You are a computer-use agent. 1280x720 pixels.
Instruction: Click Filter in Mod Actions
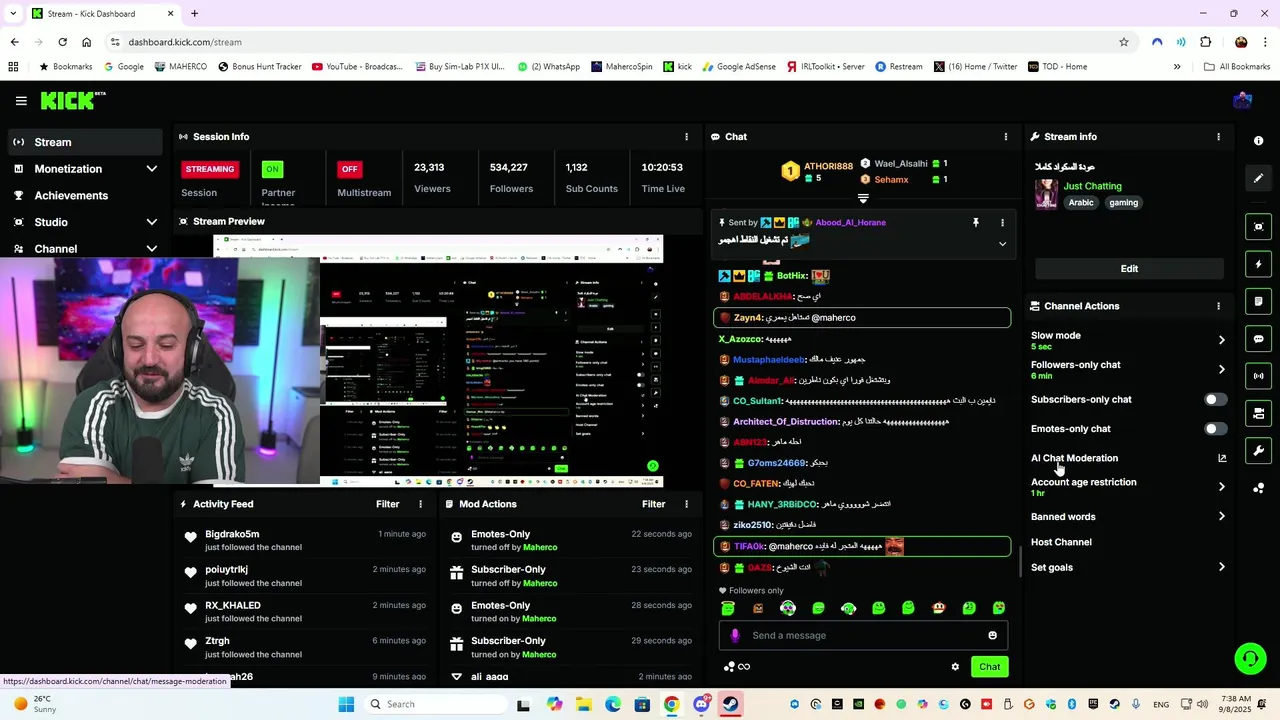[x=653, y=505]
